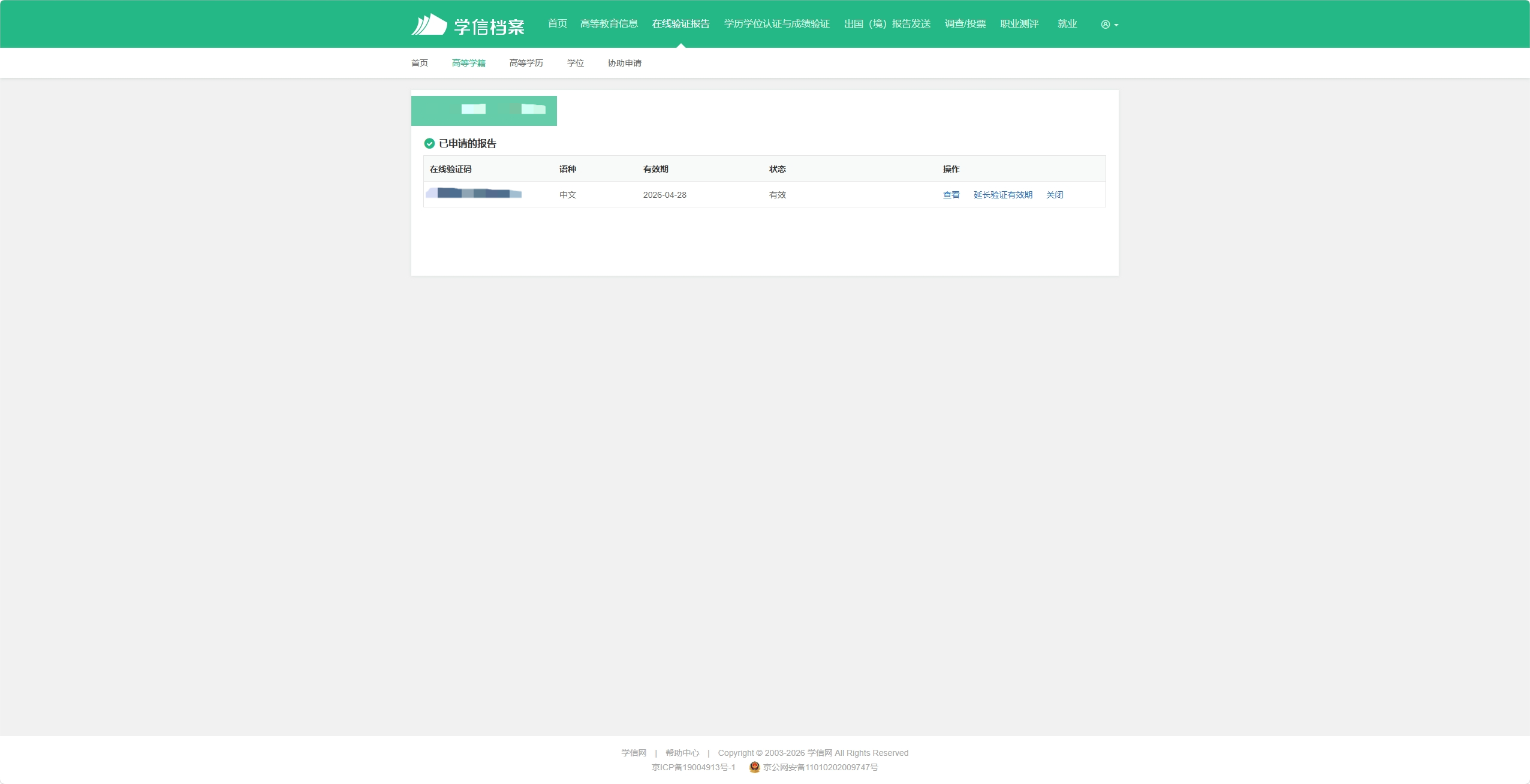Open 学历学位认证与成绩验证 page
This screenshot has height=784, width=1530.
[x=776, y=24]
